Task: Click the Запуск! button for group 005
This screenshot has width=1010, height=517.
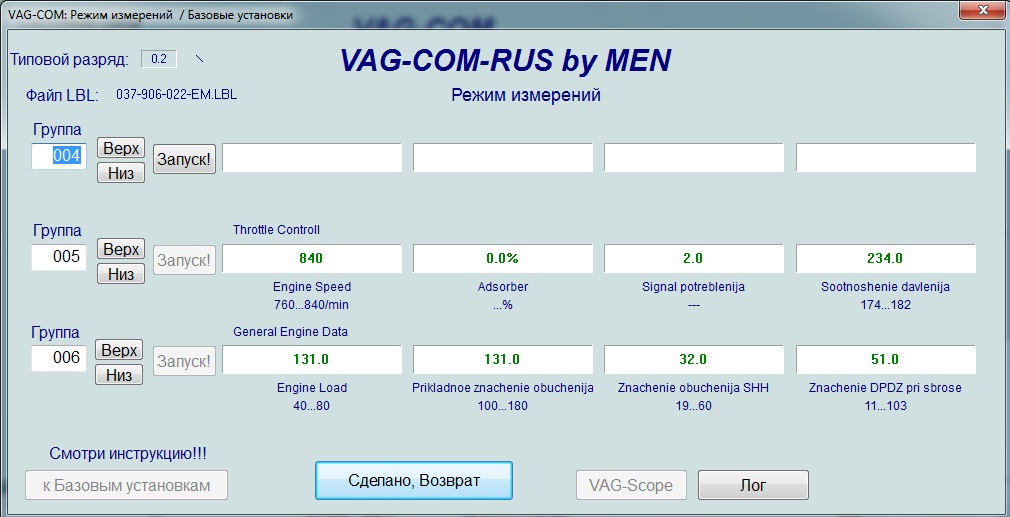Action: pos(184,260)
